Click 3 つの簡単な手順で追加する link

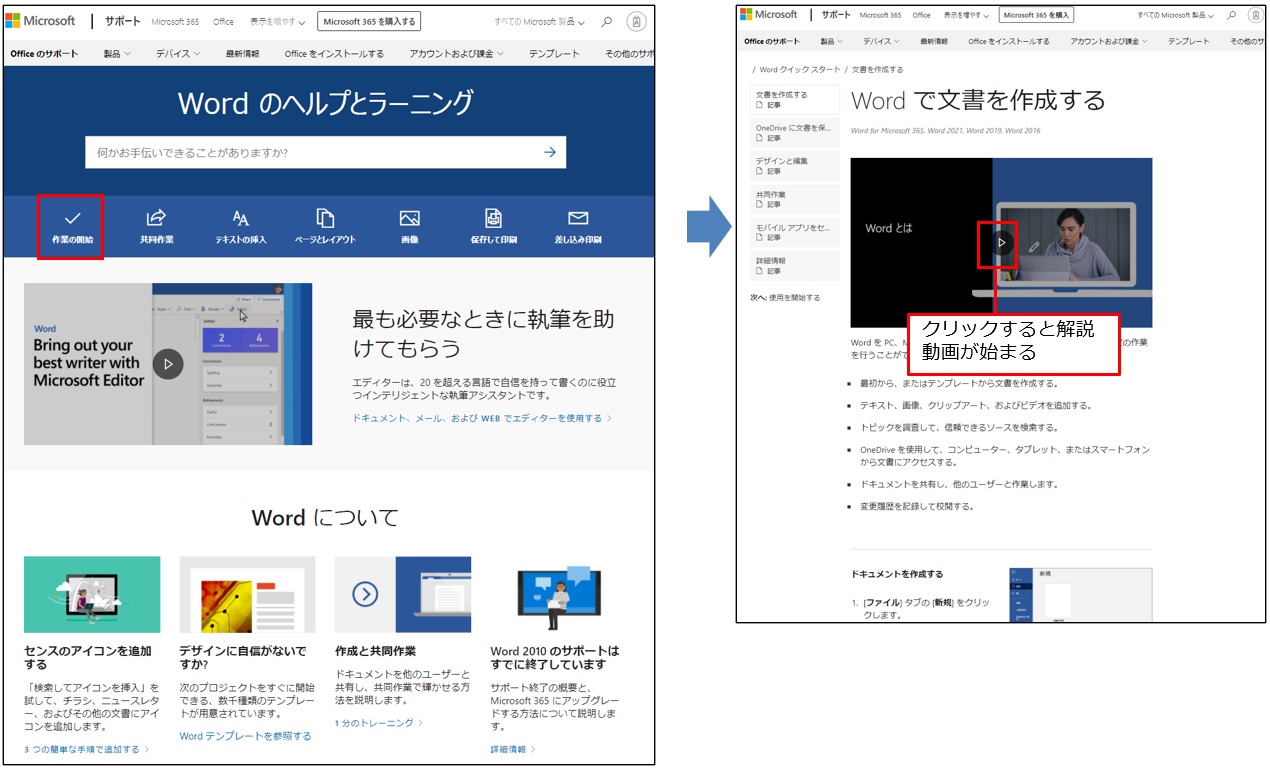(x=86, y=749)
